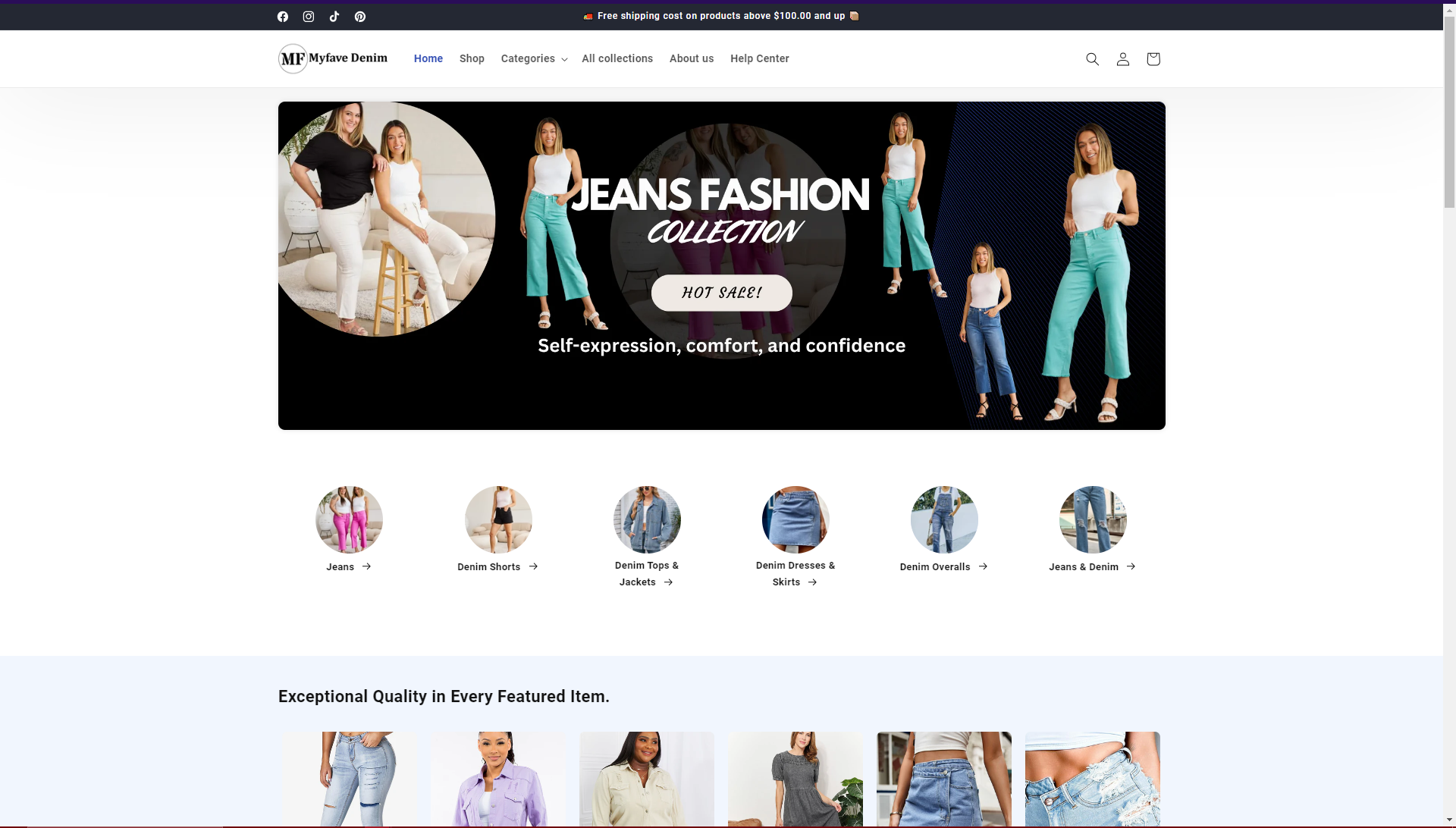Image resolution: width=1456 pixels, height=828 pixels.
Task: Click the search magnifier icon
Action: 1092,59
